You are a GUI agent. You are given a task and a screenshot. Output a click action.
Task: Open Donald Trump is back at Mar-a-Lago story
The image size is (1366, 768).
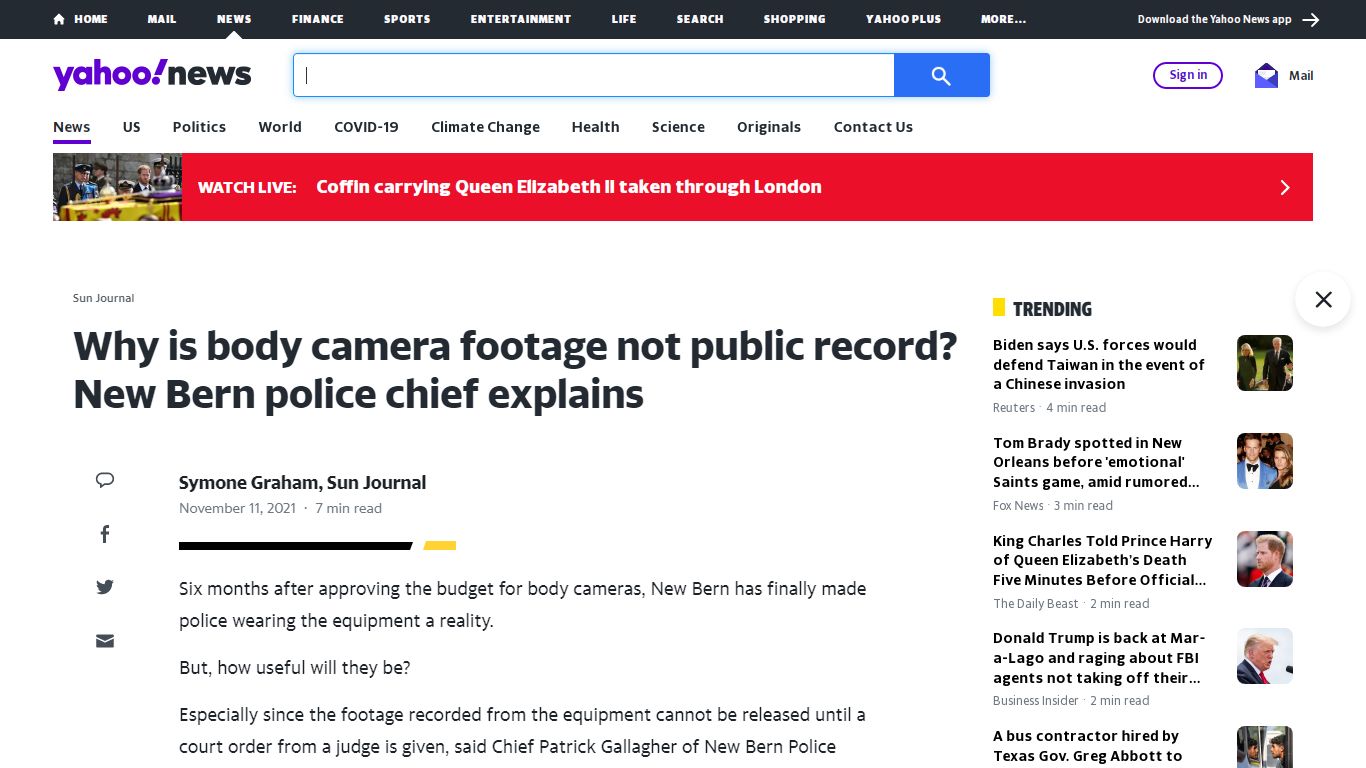pos(1099,658)
